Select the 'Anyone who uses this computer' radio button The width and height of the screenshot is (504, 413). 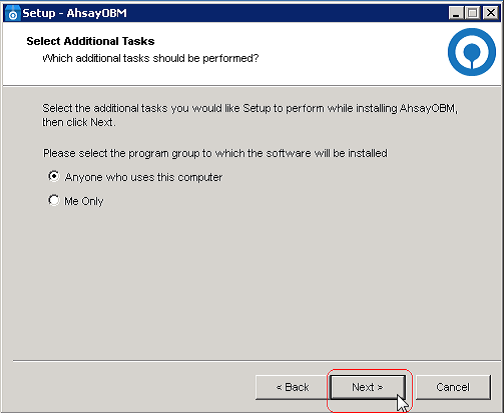(x=54, y=176)
